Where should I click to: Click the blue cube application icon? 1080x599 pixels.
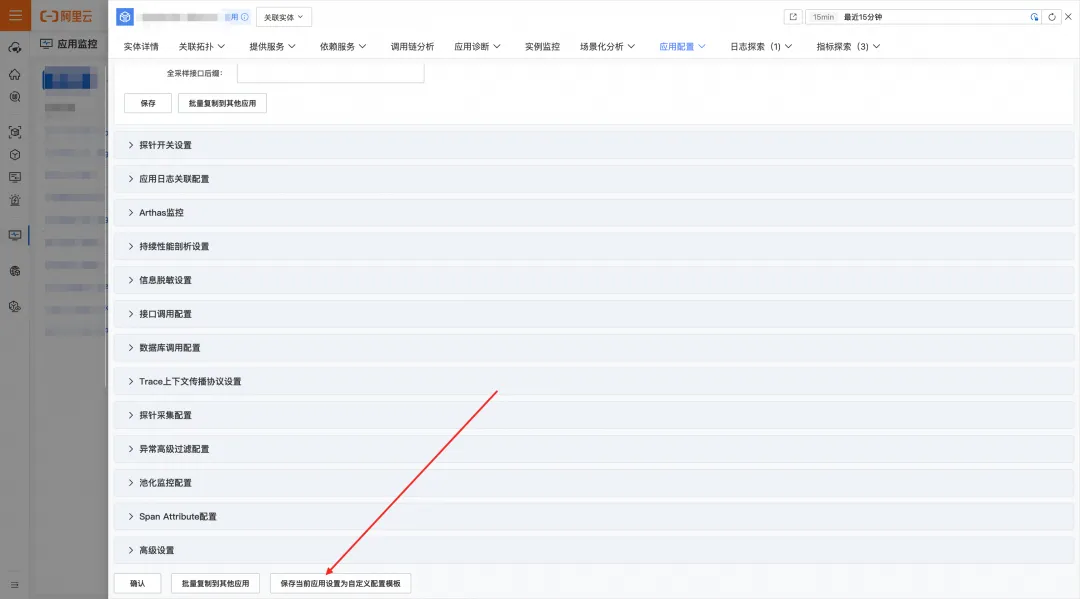click(125, 17)
